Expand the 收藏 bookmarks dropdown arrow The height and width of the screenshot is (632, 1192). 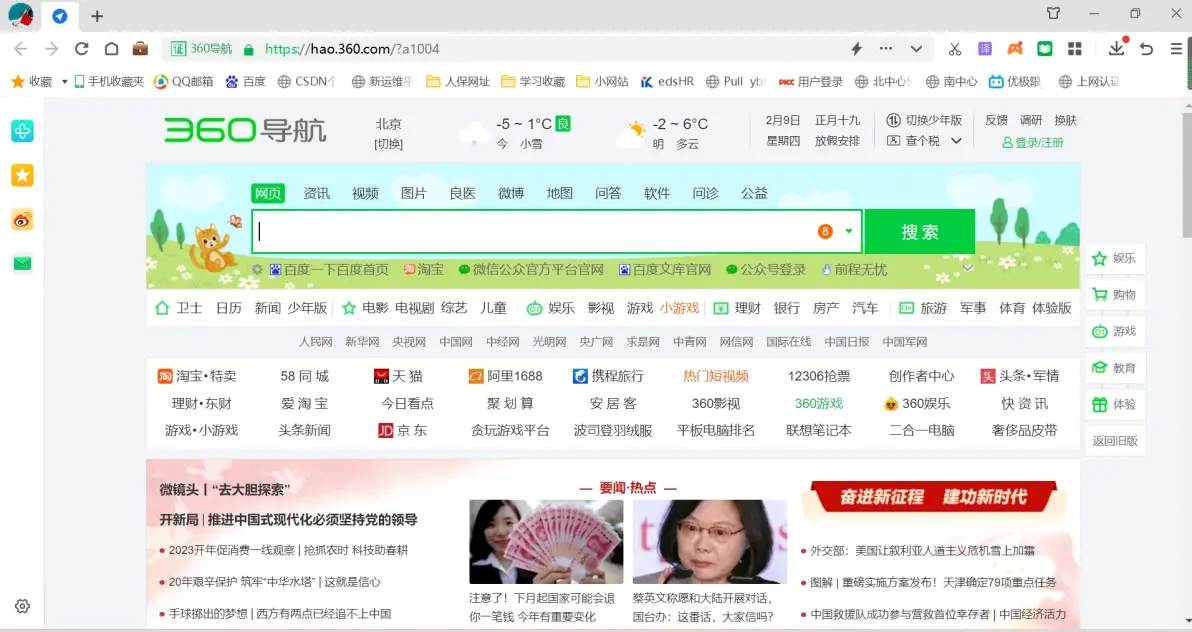click(x=65, y=81)
